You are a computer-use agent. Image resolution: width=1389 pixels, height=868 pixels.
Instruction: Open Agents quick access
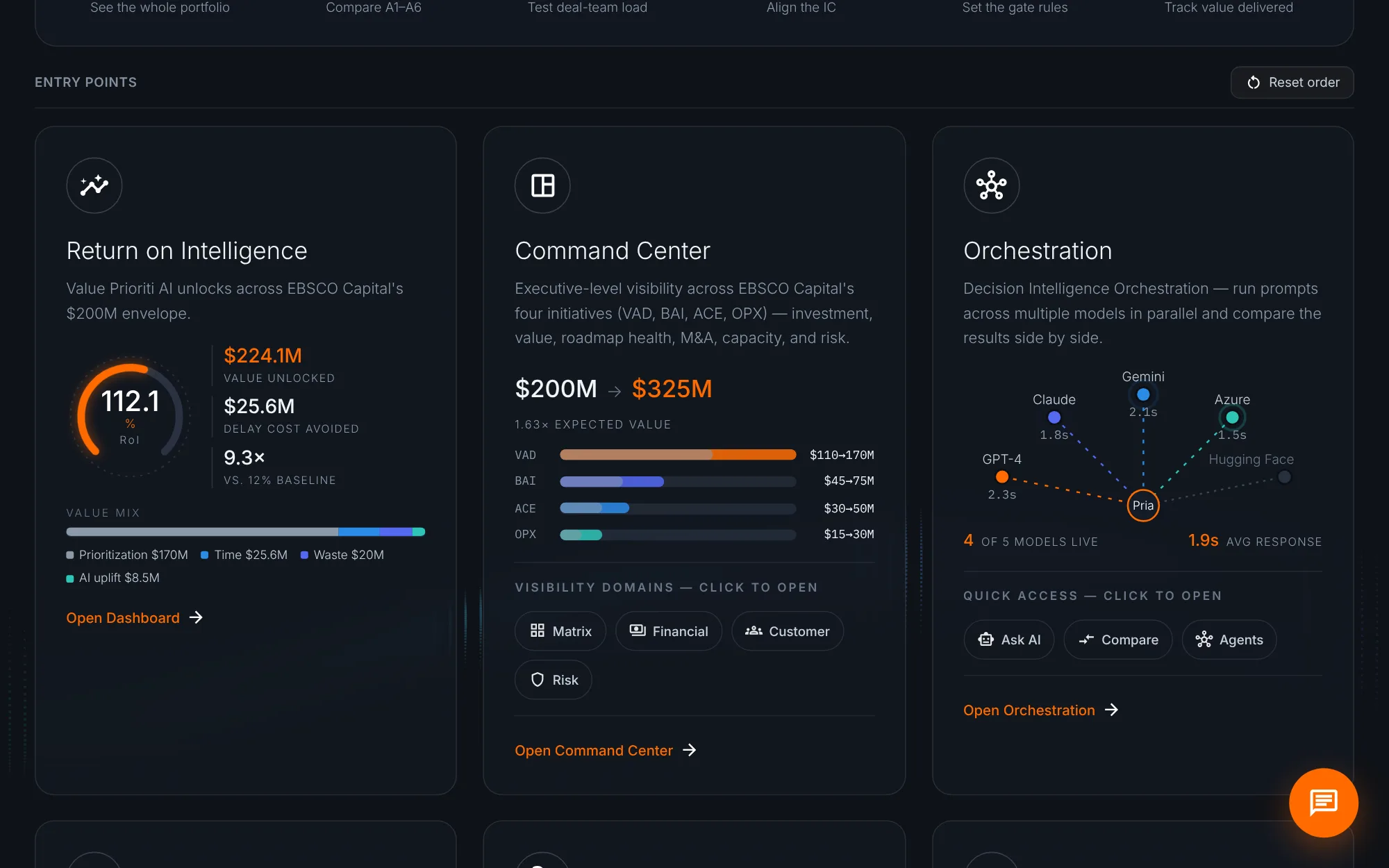pos(1229,640)
